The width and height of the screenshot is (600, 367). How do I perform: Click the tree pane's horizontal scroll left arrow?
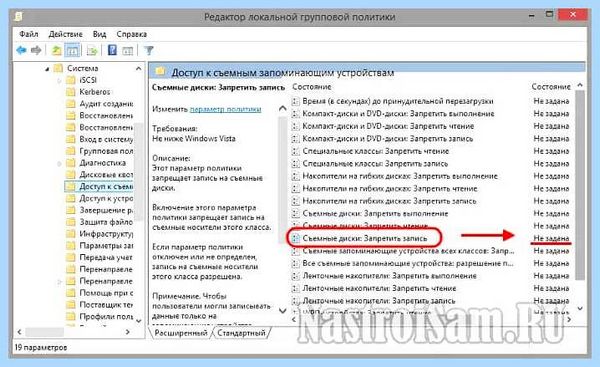pos(20,333)
